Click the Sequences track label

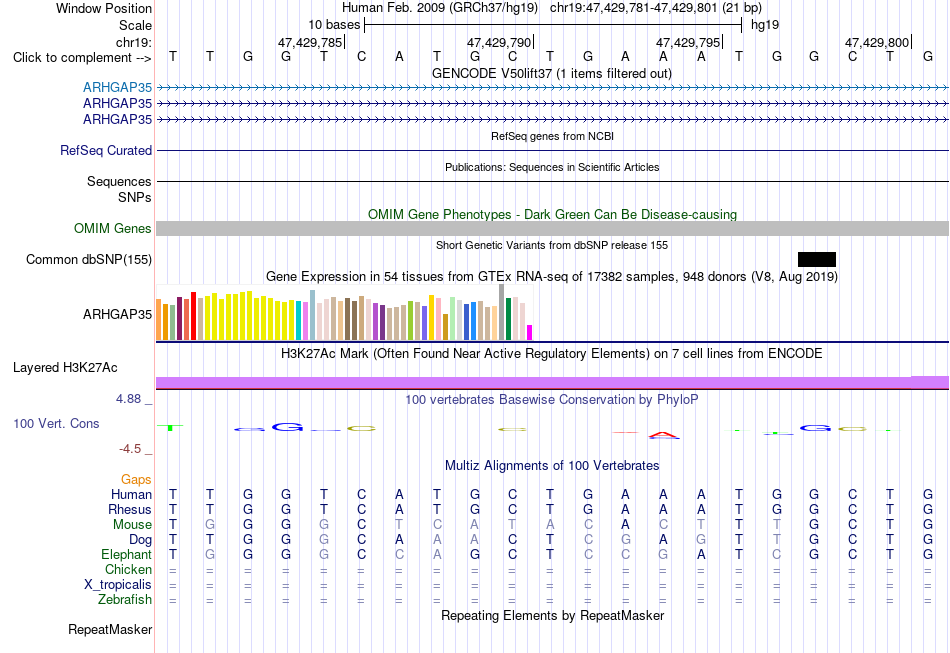point(119,181)
